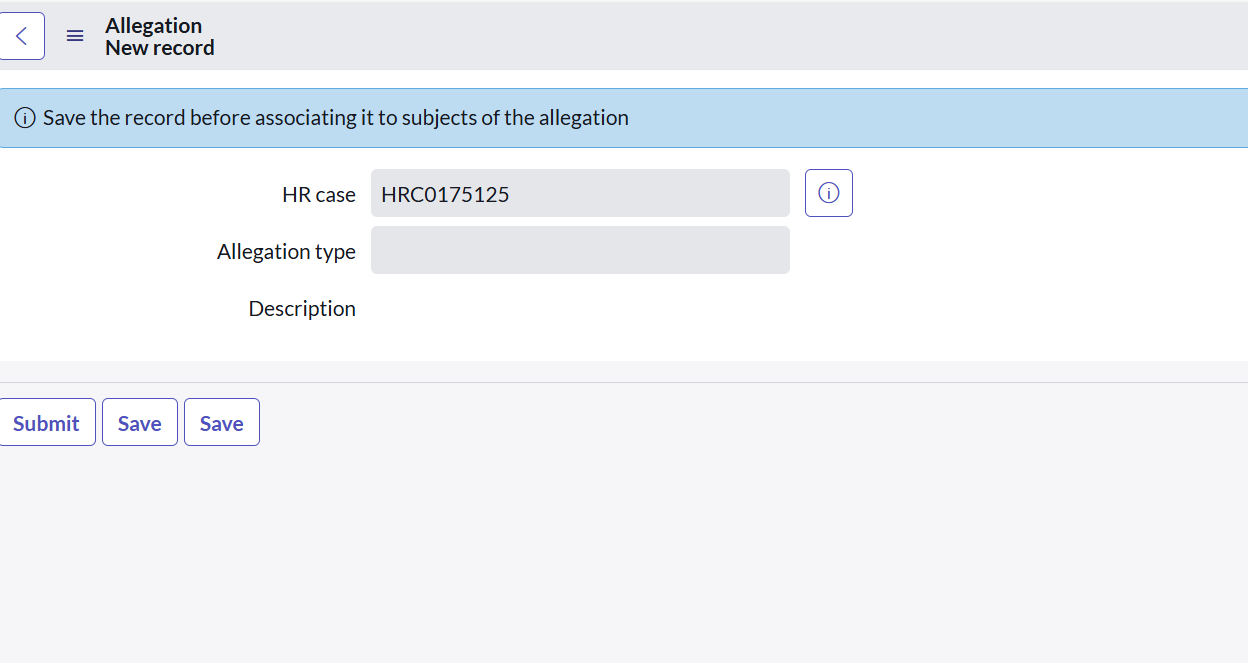Open the Allegation type field
The height and width of the screenshot is (663, 1248).
point(580,250)
